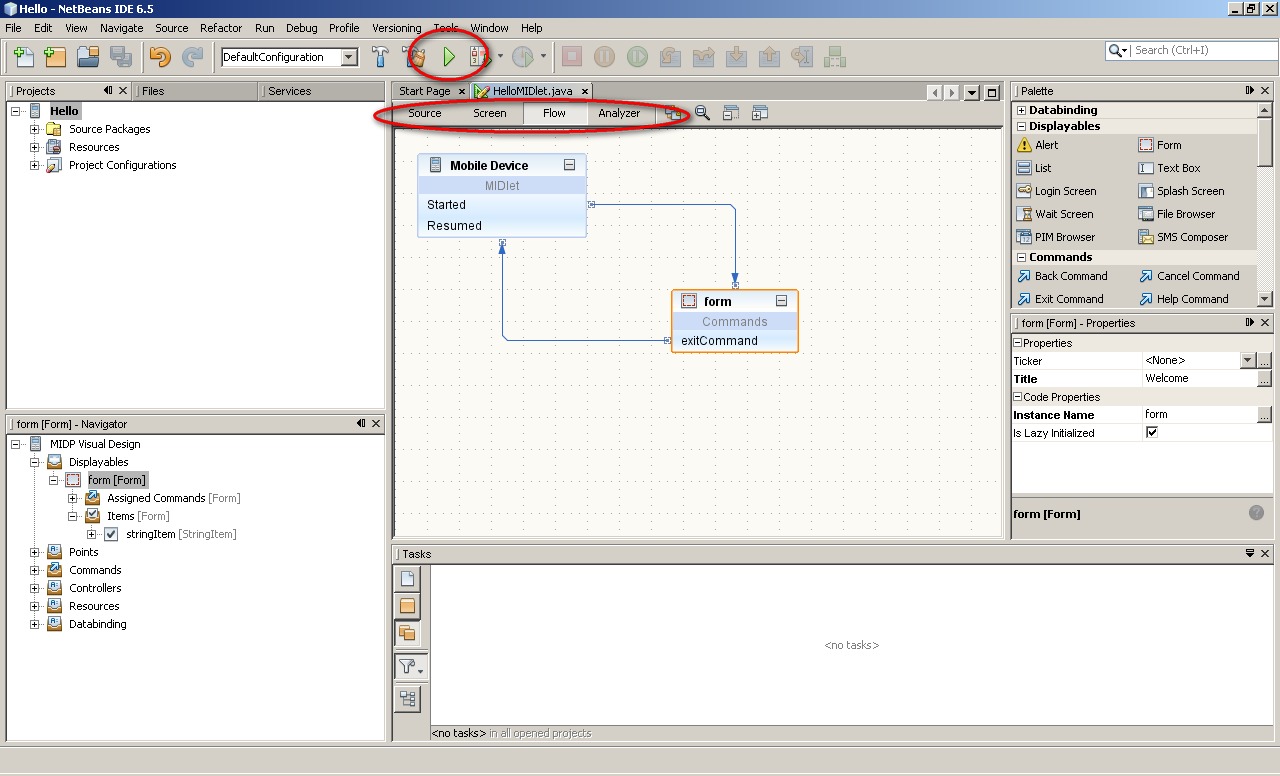Expand the Controllers node in Navigator
The width and height of the screenshot is (1280, 776).
click(x=35, y=588)
